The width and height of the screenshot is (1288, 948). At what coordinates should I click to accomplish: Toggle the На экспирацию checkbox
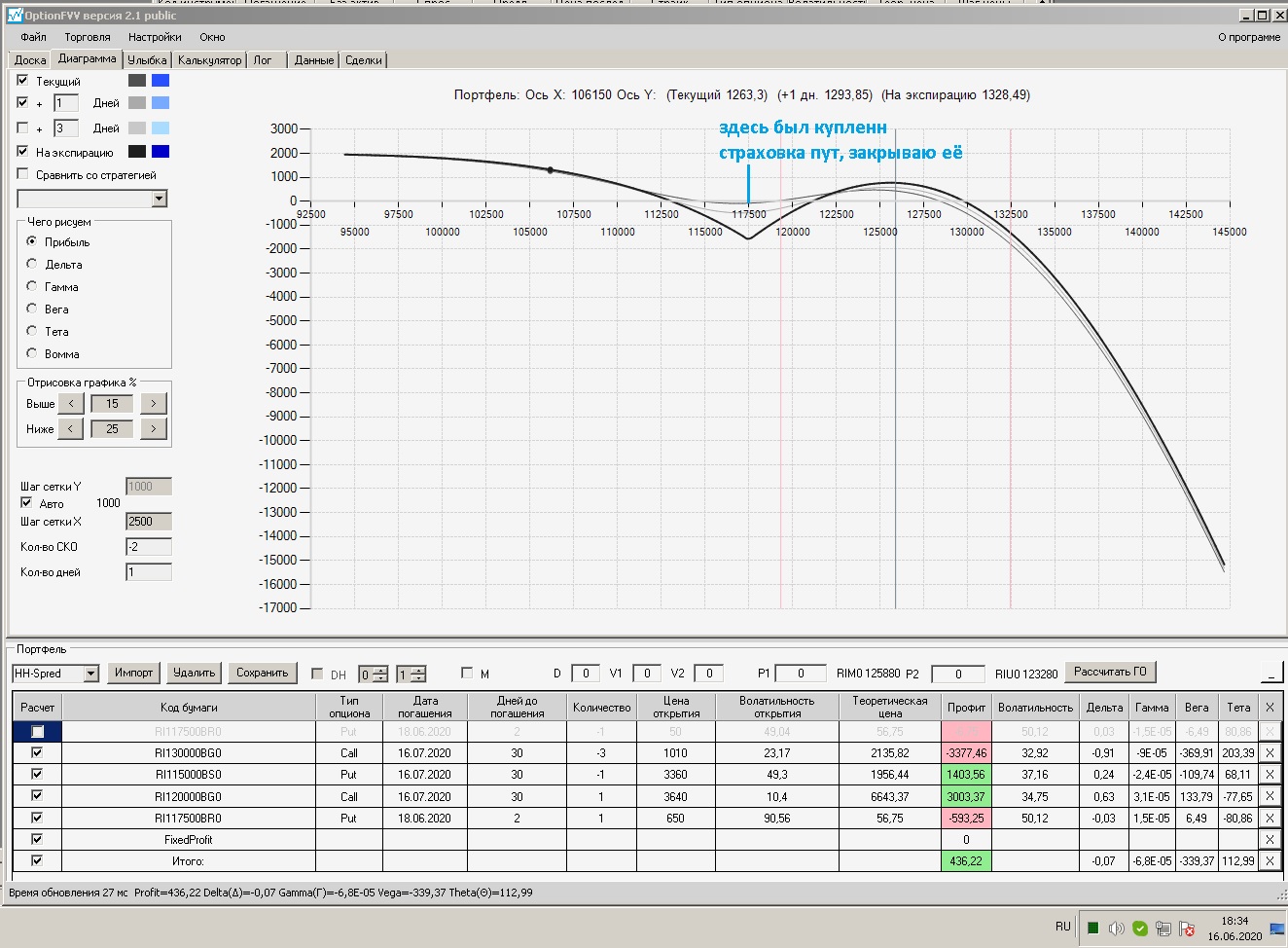point(22,151)
